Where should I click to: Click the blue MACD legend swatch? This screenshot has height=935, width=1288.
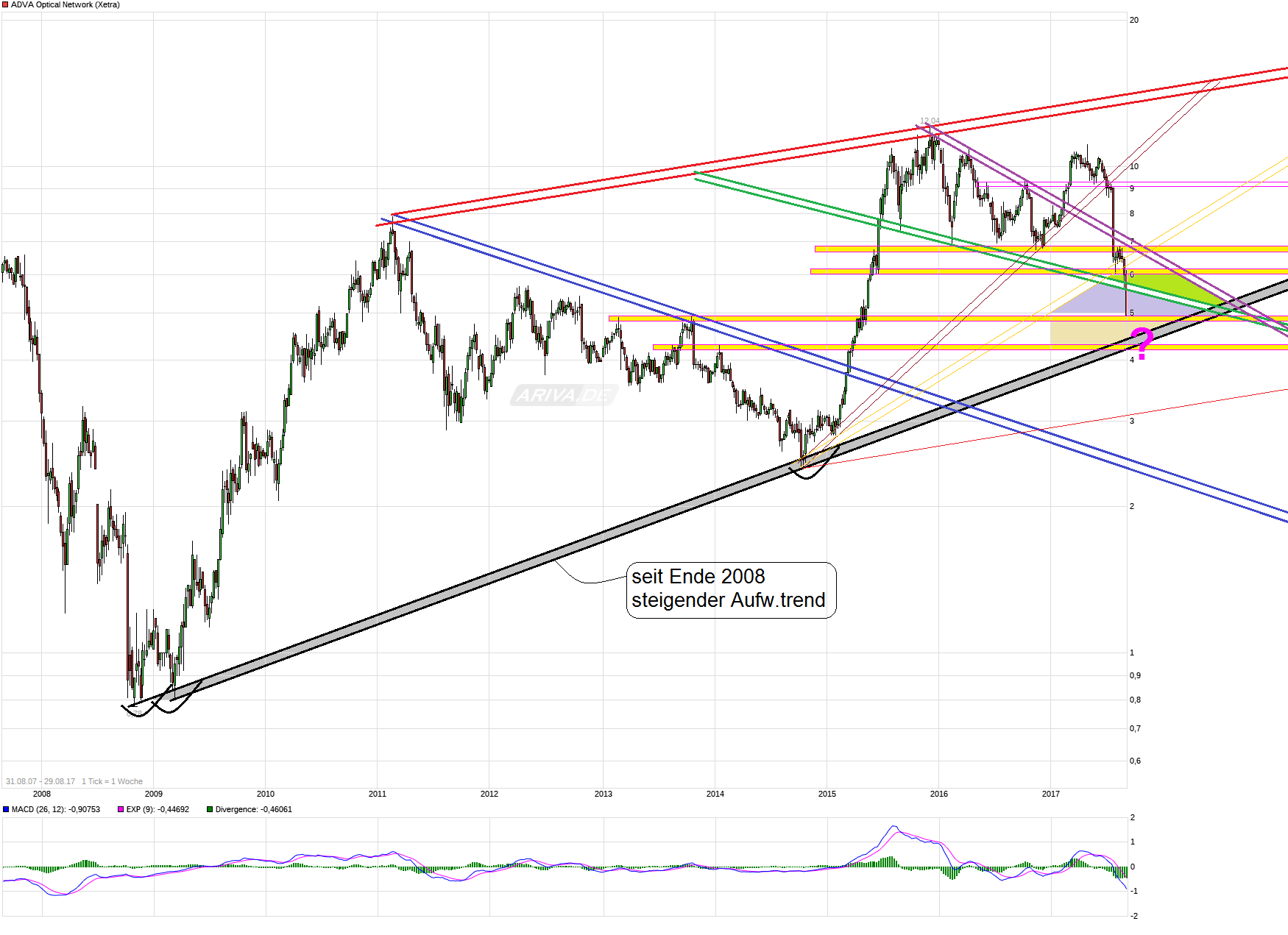click(x=6, y=809)
